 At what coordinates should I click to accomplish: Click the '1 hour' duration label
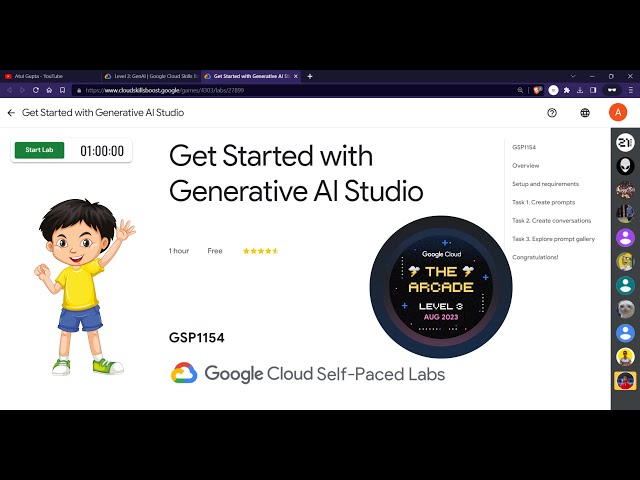[179, 251]
